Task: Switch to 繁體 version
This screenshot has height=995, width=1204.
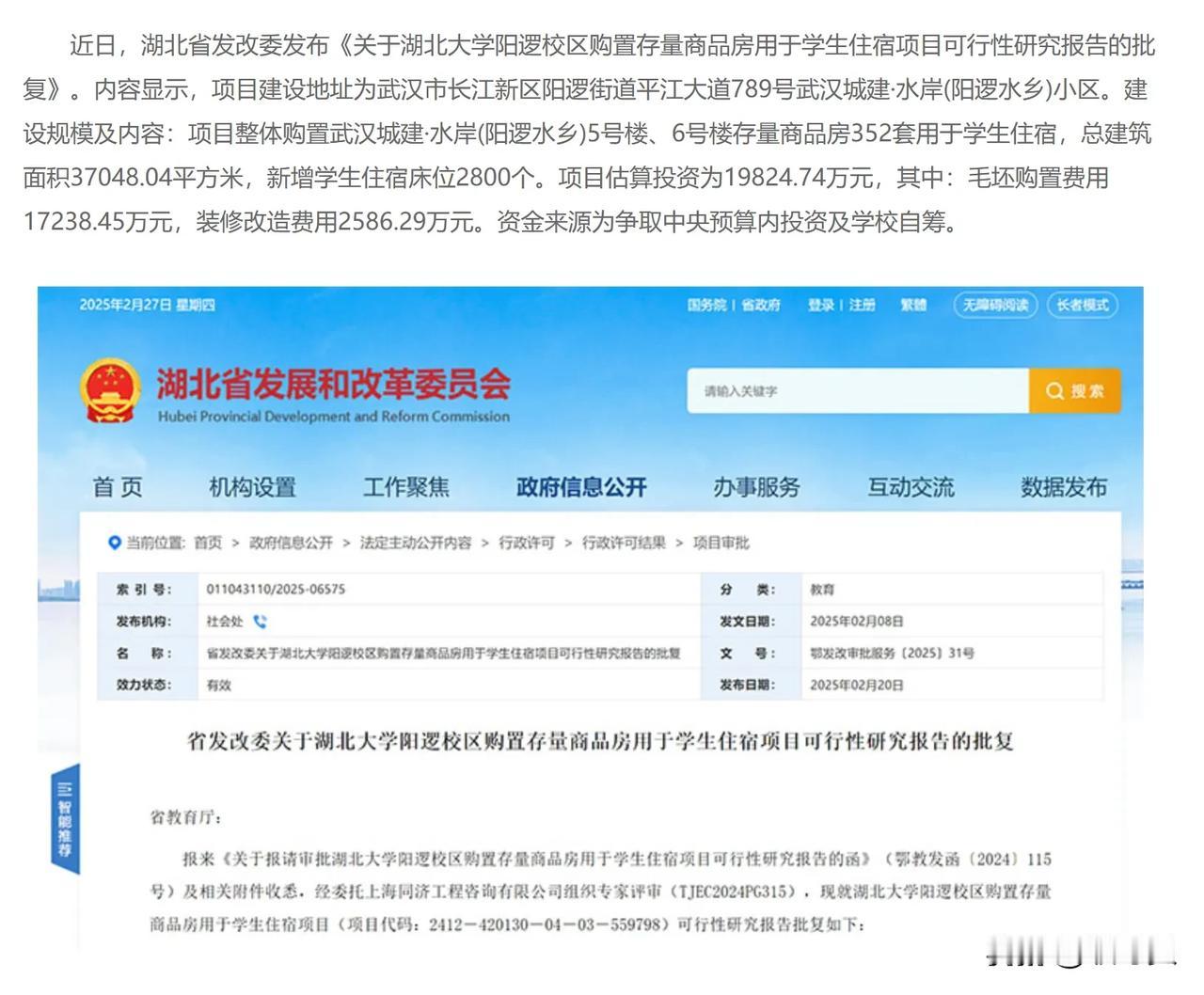Action: tap(913, 305)
